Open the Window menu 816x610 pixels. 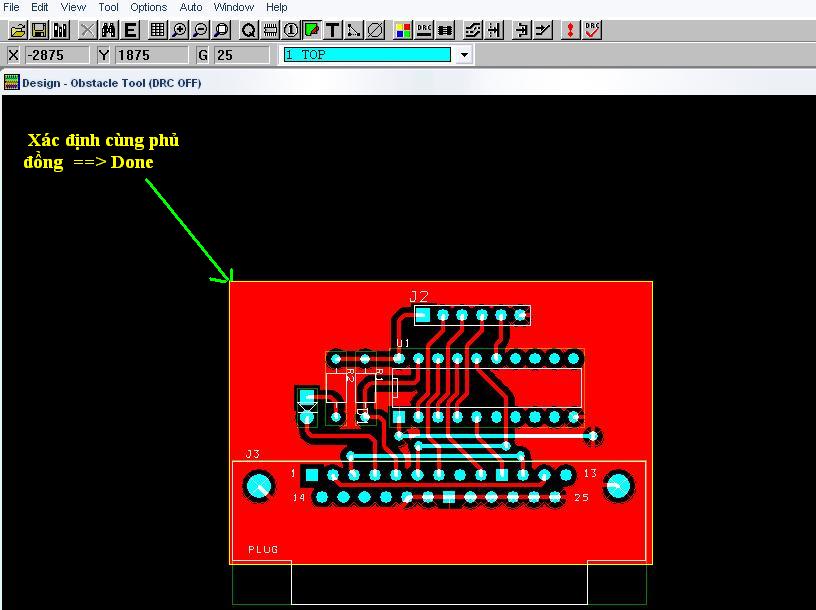tap(234, 7)
